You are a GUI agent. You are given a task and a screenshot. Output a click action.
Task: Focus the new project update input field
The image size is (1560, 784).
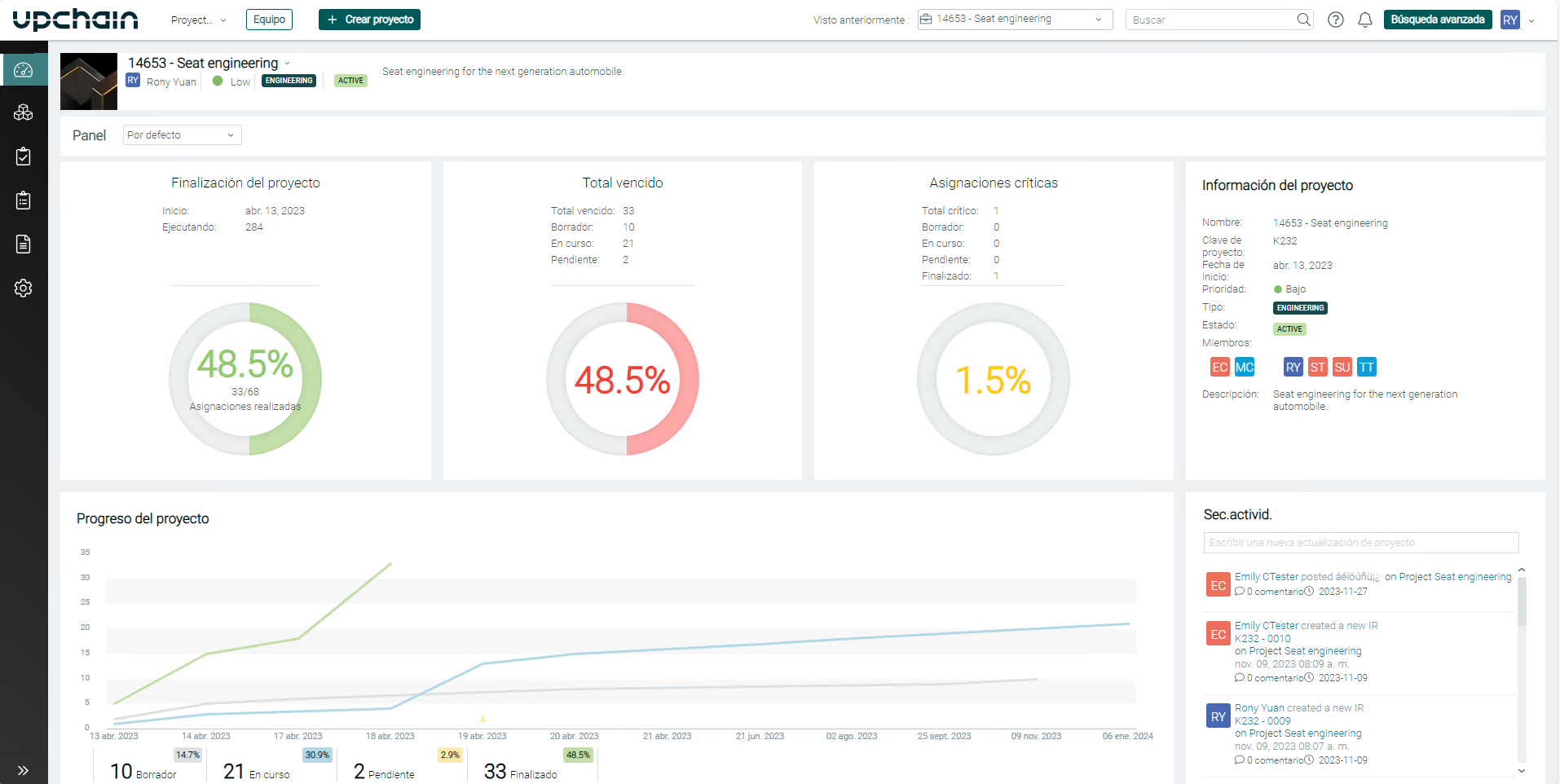pyautogui.click(x=1361, y=543)
